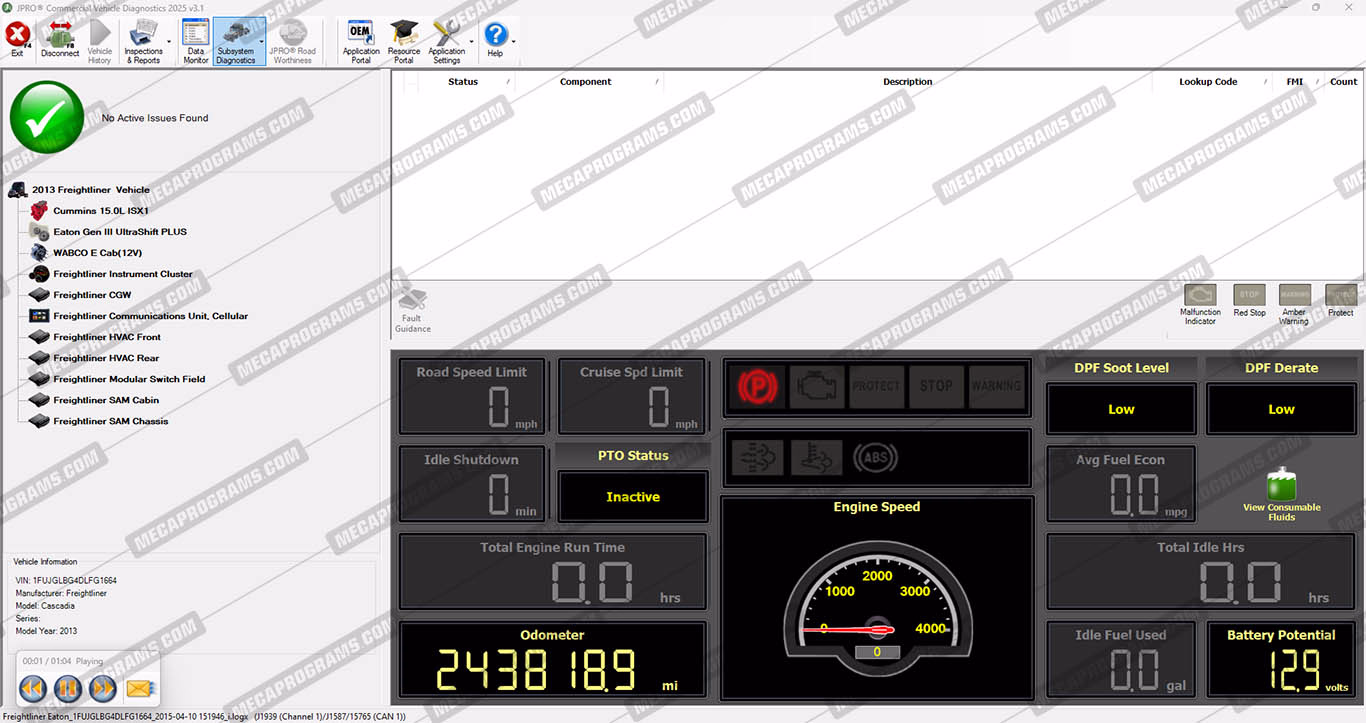
Task: Select Cummins 15.0L ISX1 engine
Action: click(x=101, y=211)
